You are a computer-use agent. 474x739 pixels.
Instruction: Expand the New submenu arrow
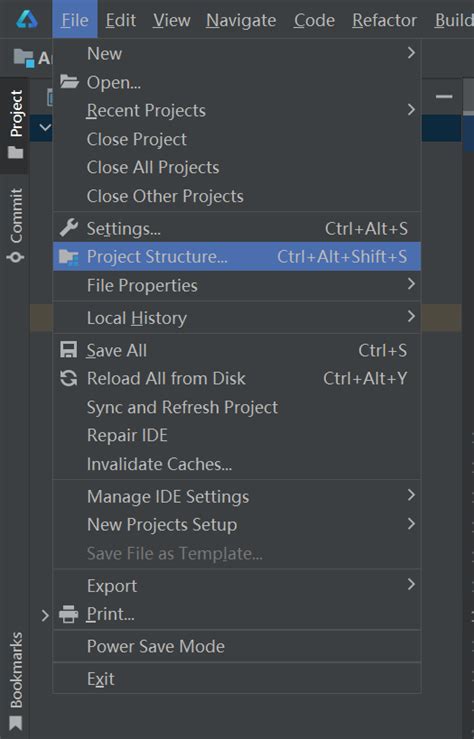[411, 53]
